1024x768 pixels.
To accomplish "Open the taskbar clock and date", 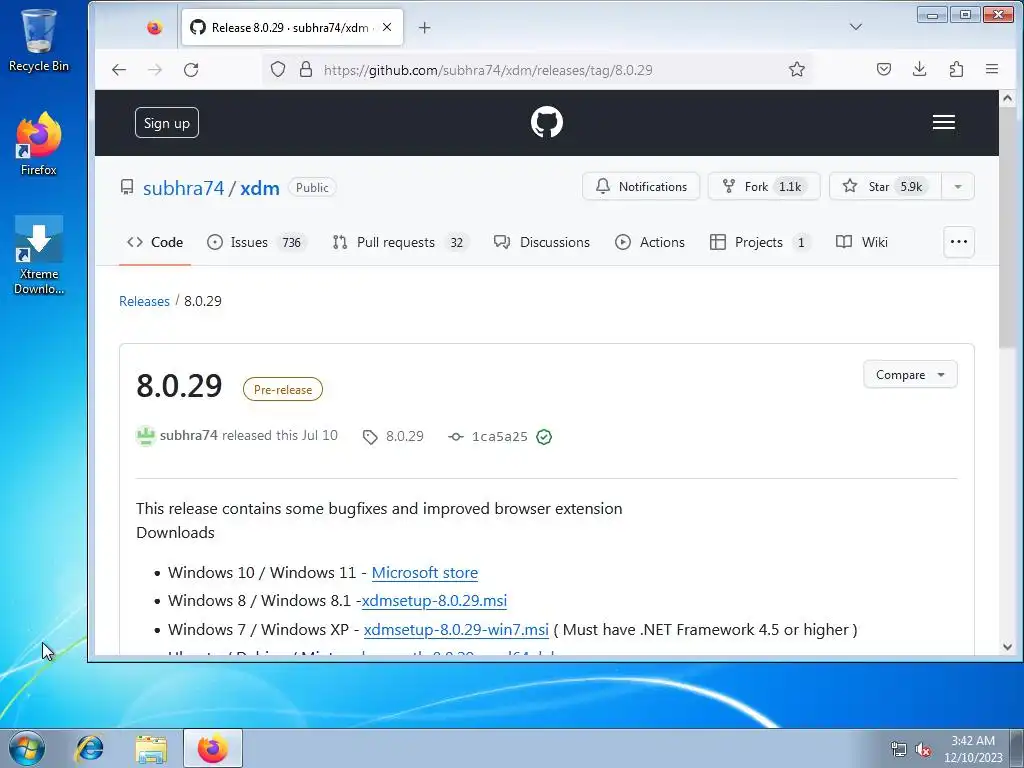I will click(x=973, y=749).
